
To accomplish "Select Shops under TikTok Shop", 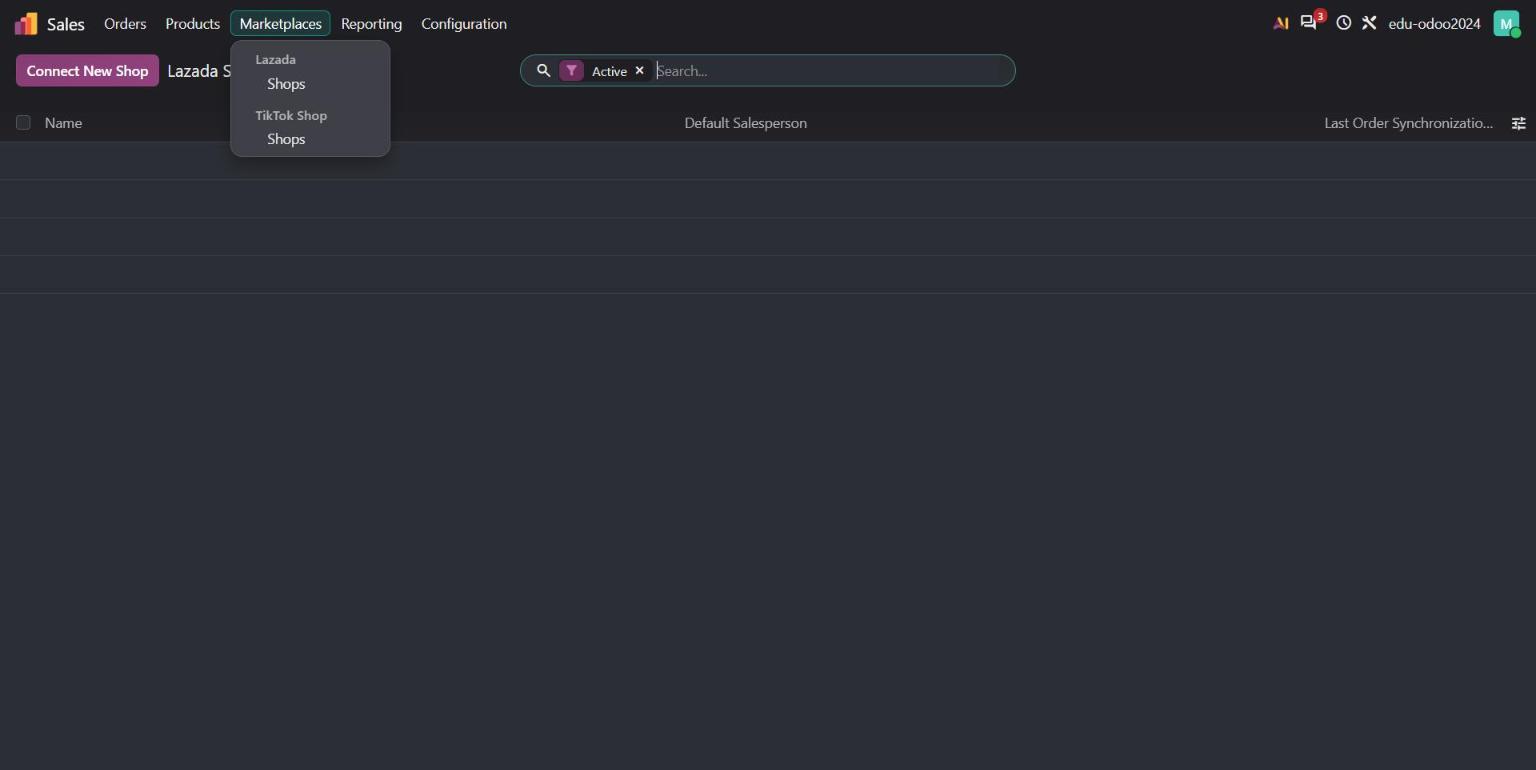I will (x=286, y=139).
